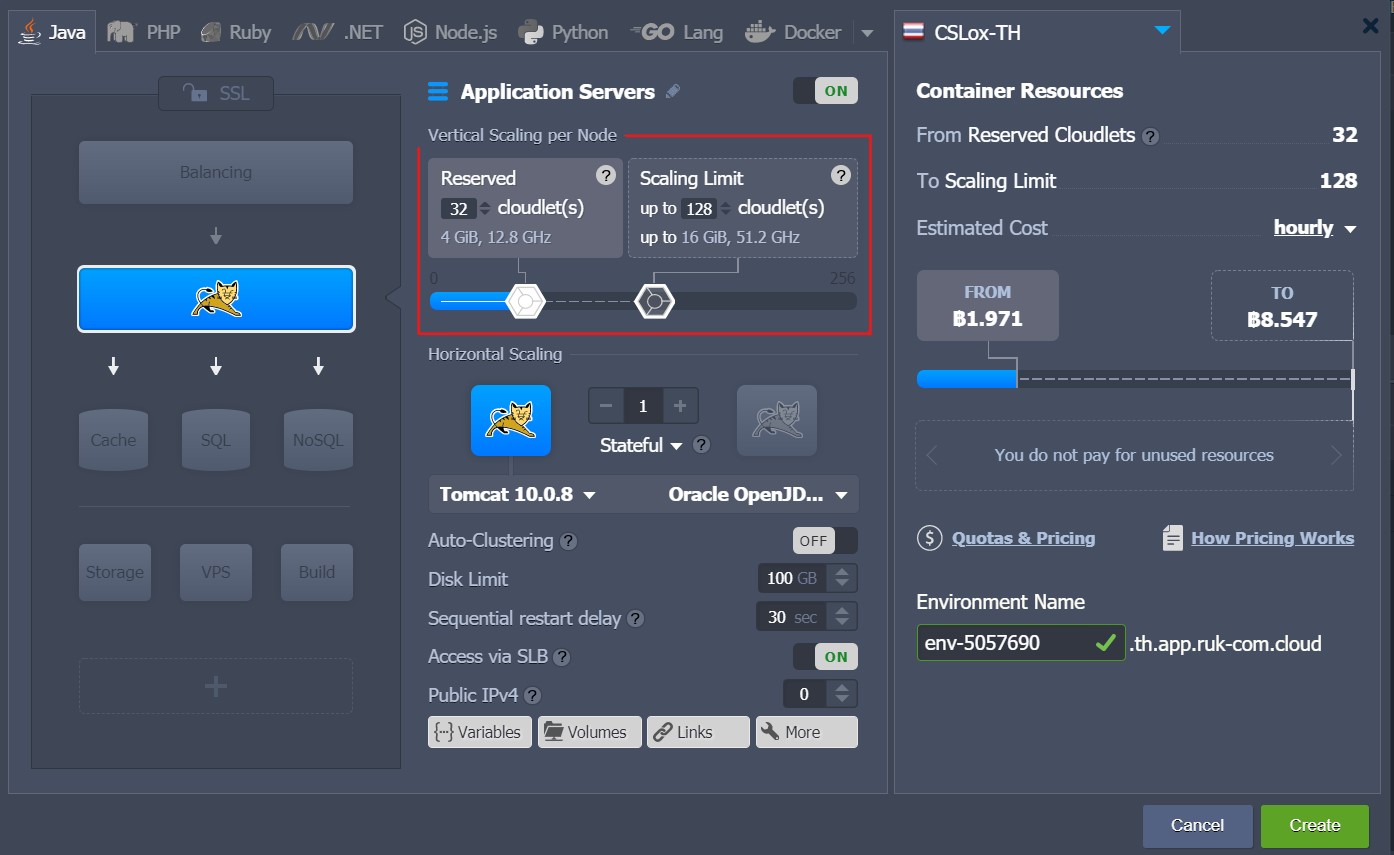Adjust Disk Limit stepper arrows

point(842,579)
